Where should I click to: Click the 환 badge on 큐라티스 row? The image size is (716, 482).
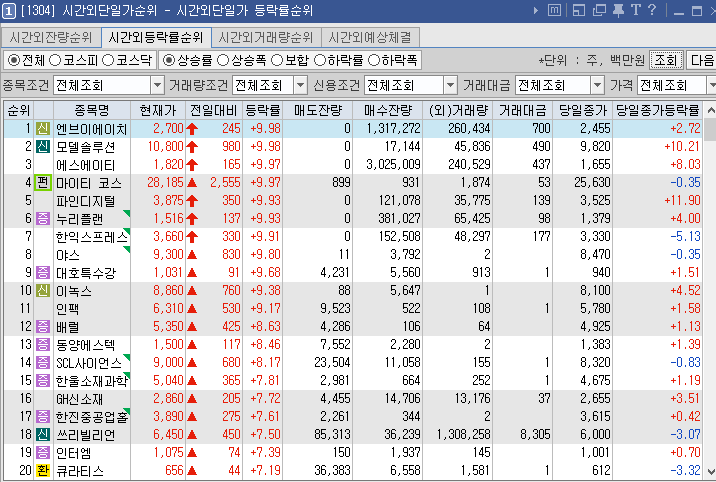(x=43, y=471)
